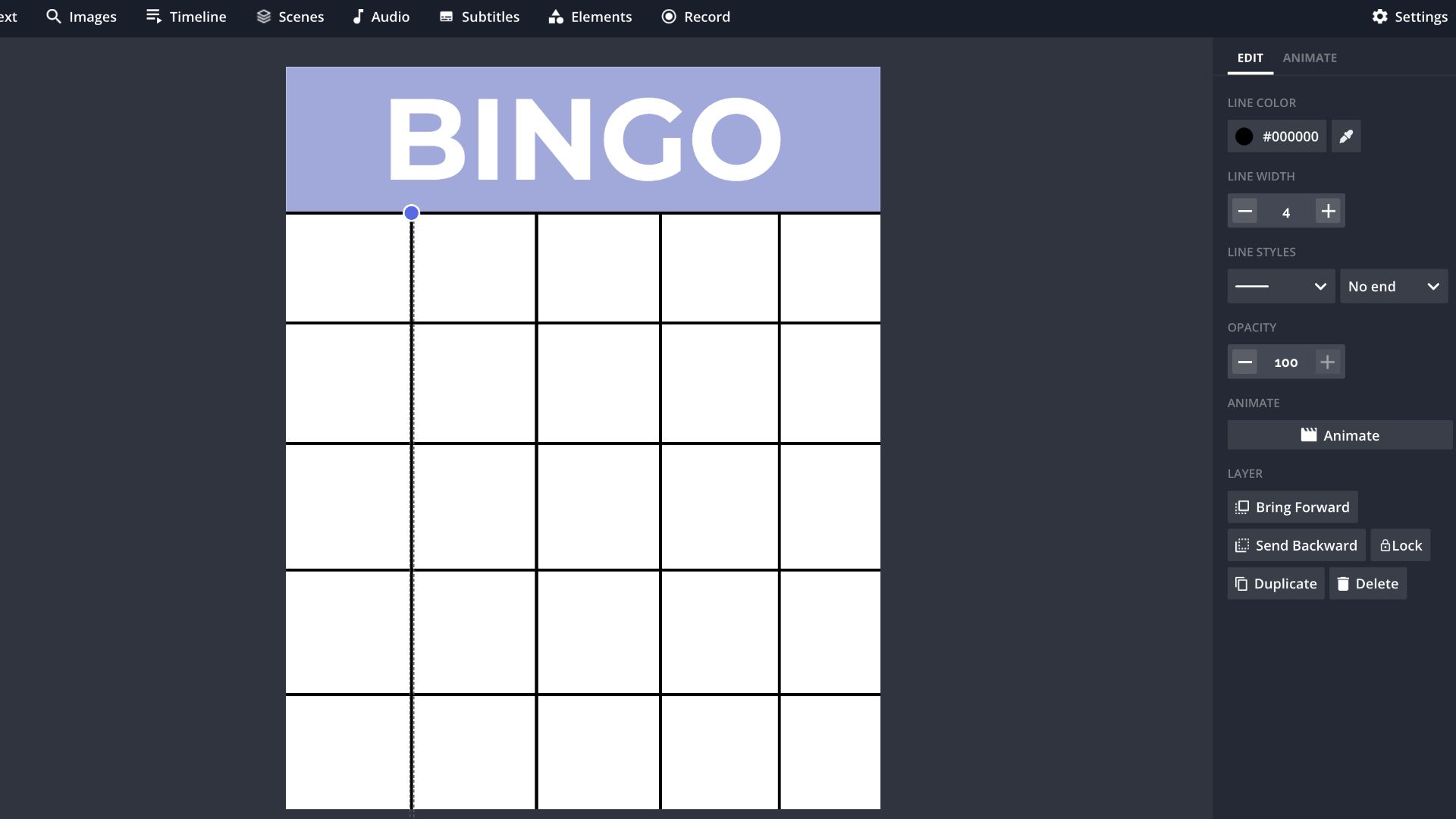This screenshot has width=1456, height=819.
Task: Increase line width with plus stepper
Action: (1328, 211)
